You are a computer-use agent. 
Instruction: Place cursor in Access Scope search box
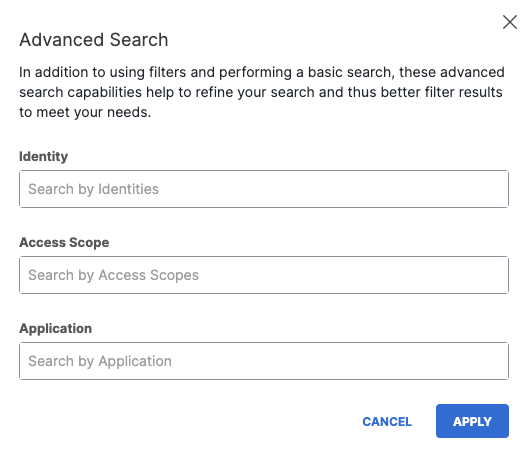(264, 275)
